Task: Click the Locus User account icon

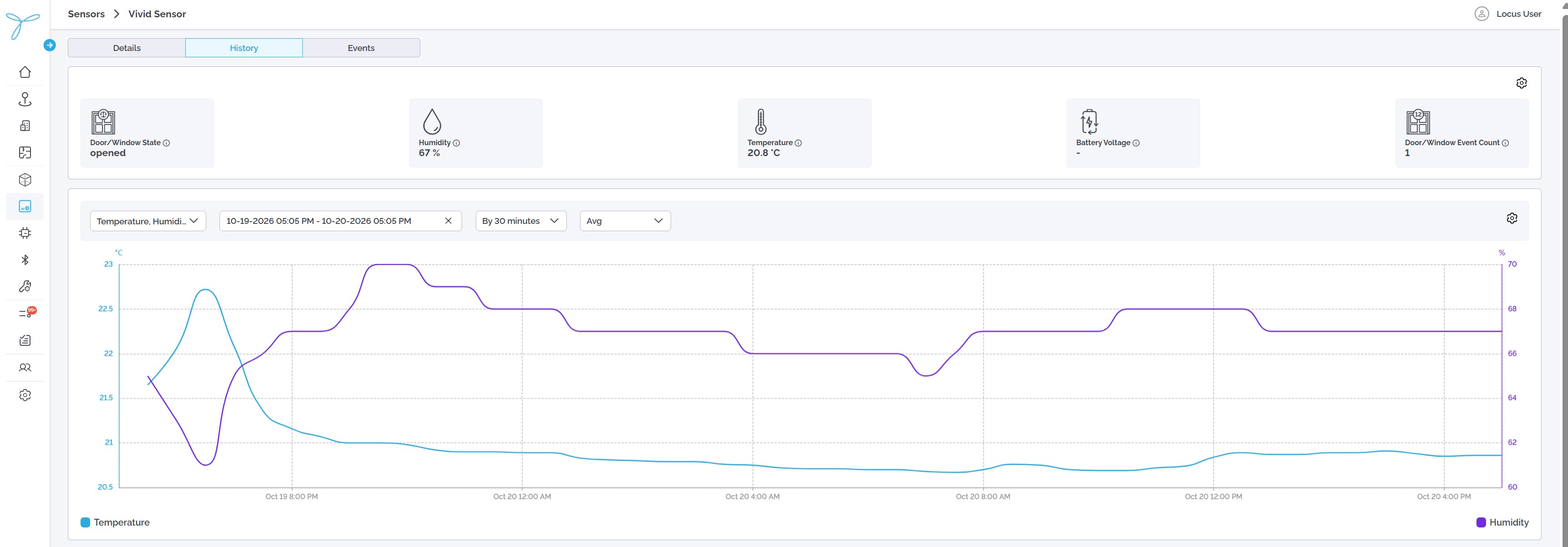Action: click(1481, 14)
